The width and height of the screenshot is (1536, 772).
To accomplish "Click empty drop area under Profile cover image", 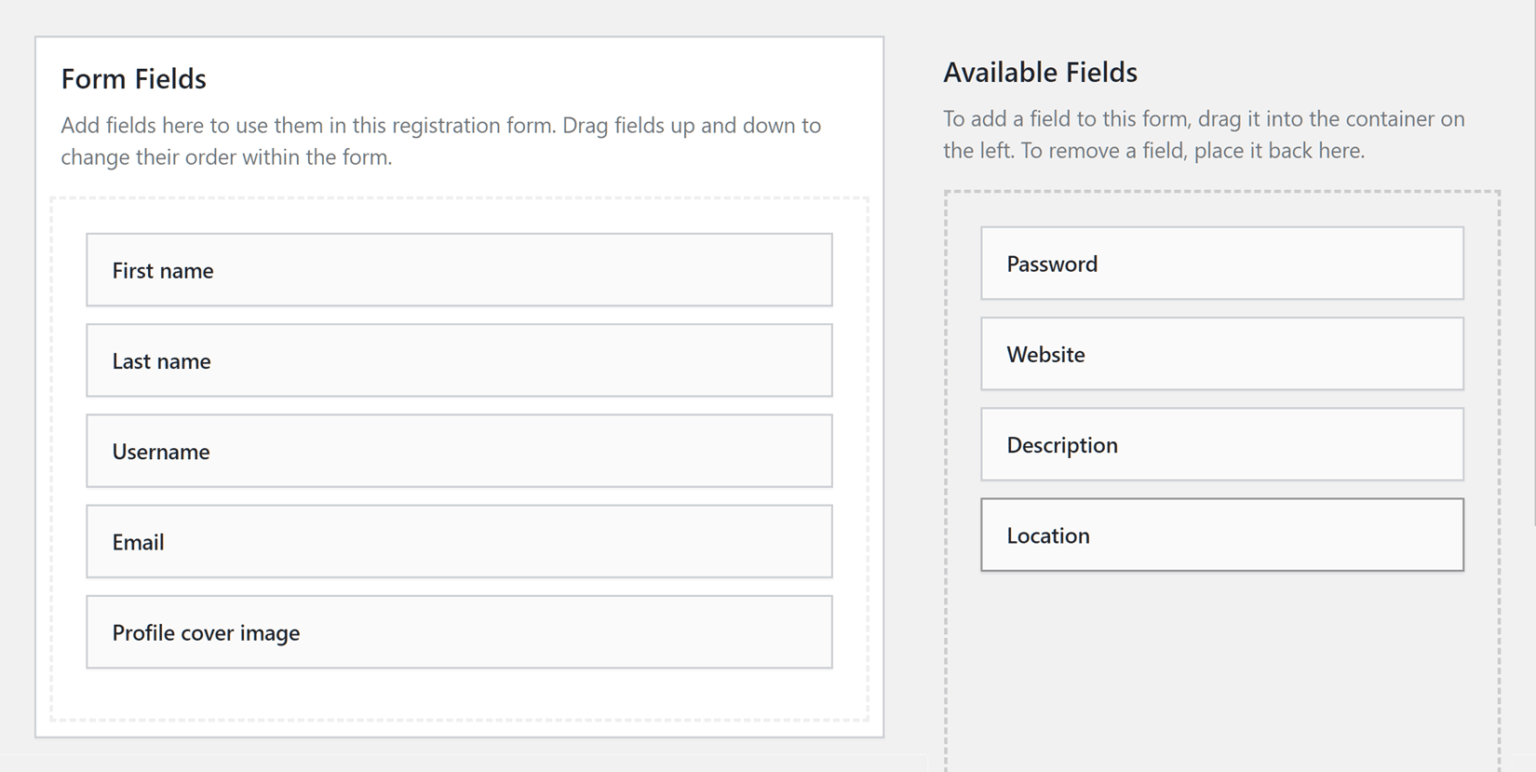I will [459, 694].
